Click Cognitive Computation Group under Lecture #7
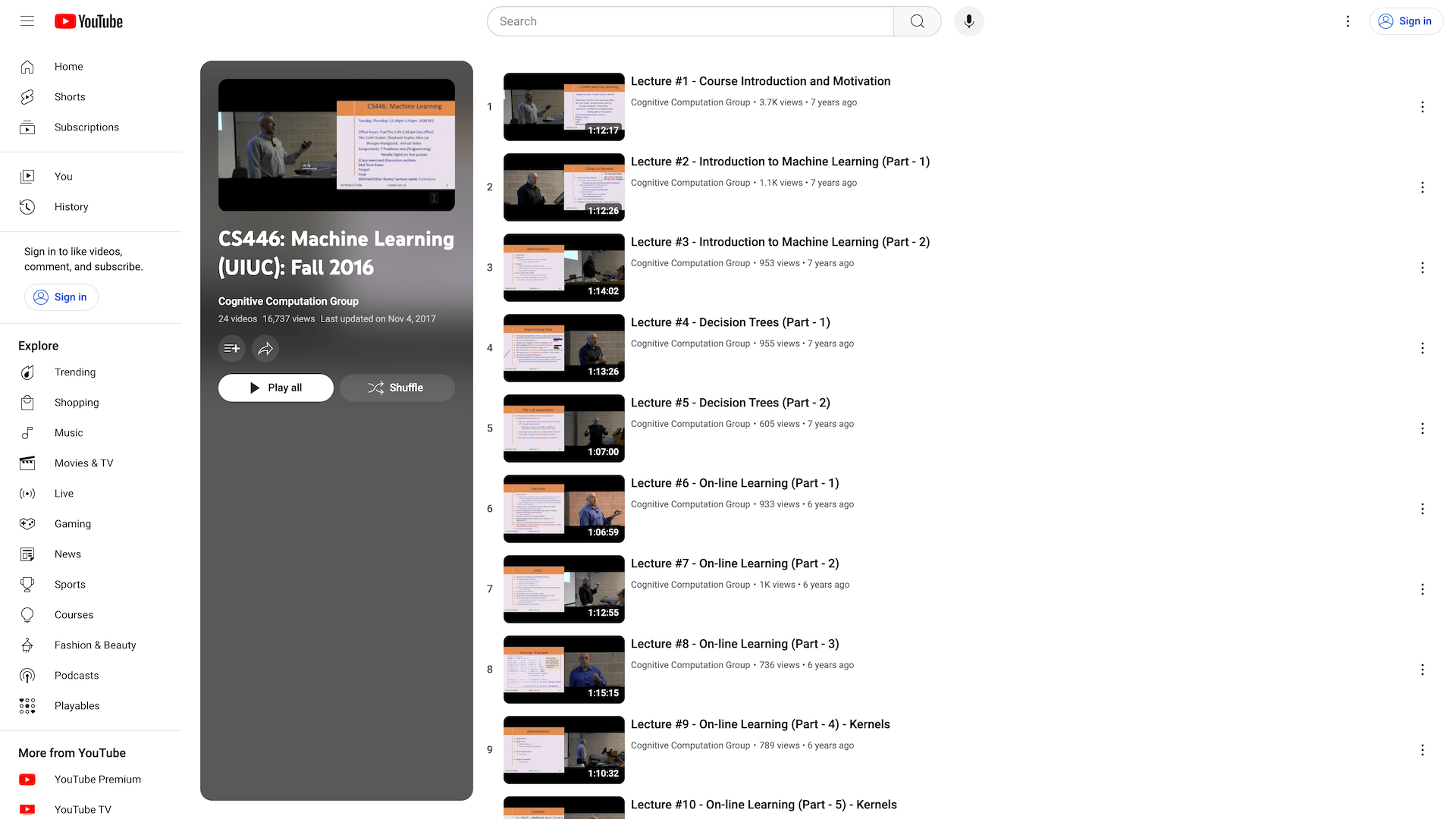This screenshot has height=819, width=1456. 690,585
